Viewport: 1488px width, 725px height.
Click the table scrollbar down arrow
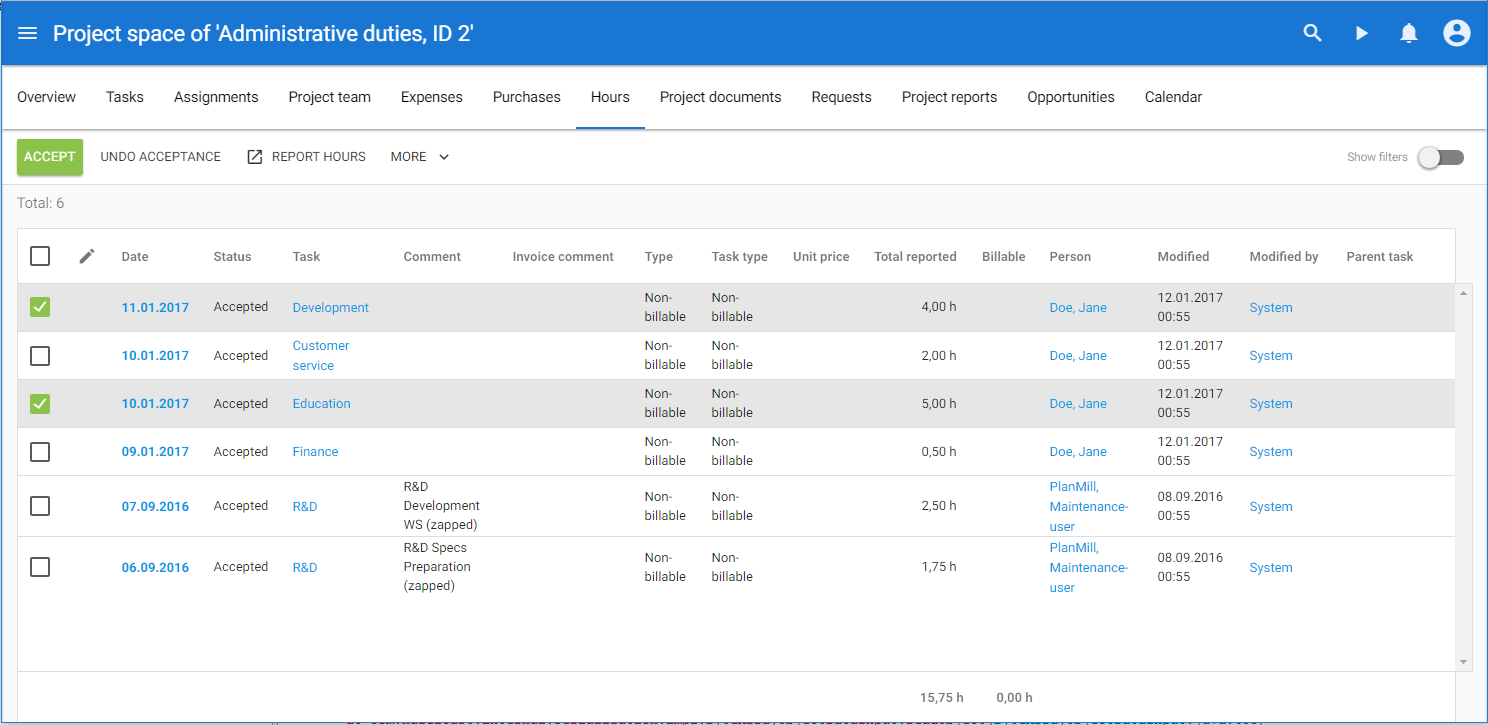click(1464, 662)
